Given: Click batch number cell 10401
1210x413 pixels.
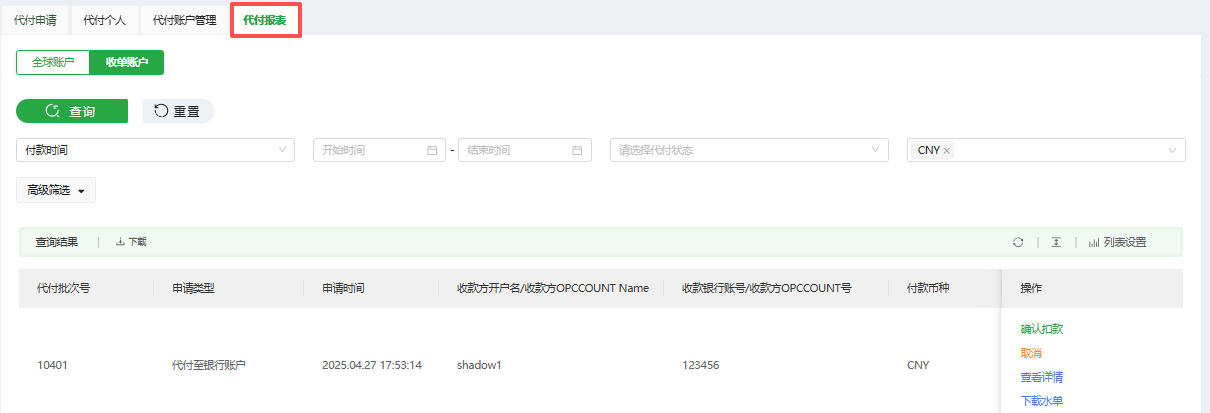Looking at the screenshot, I should click(51, 365).
